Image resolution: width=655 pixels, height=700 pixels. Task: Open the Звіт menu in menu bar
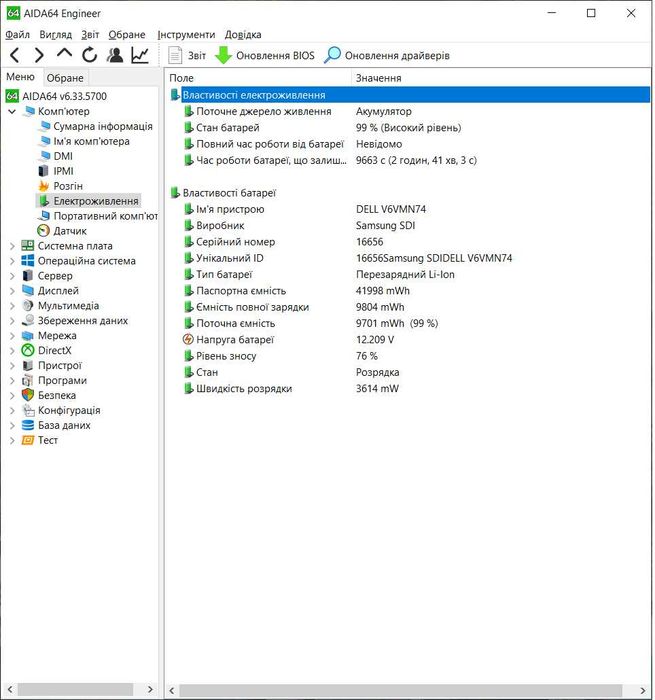coord(90,34)
